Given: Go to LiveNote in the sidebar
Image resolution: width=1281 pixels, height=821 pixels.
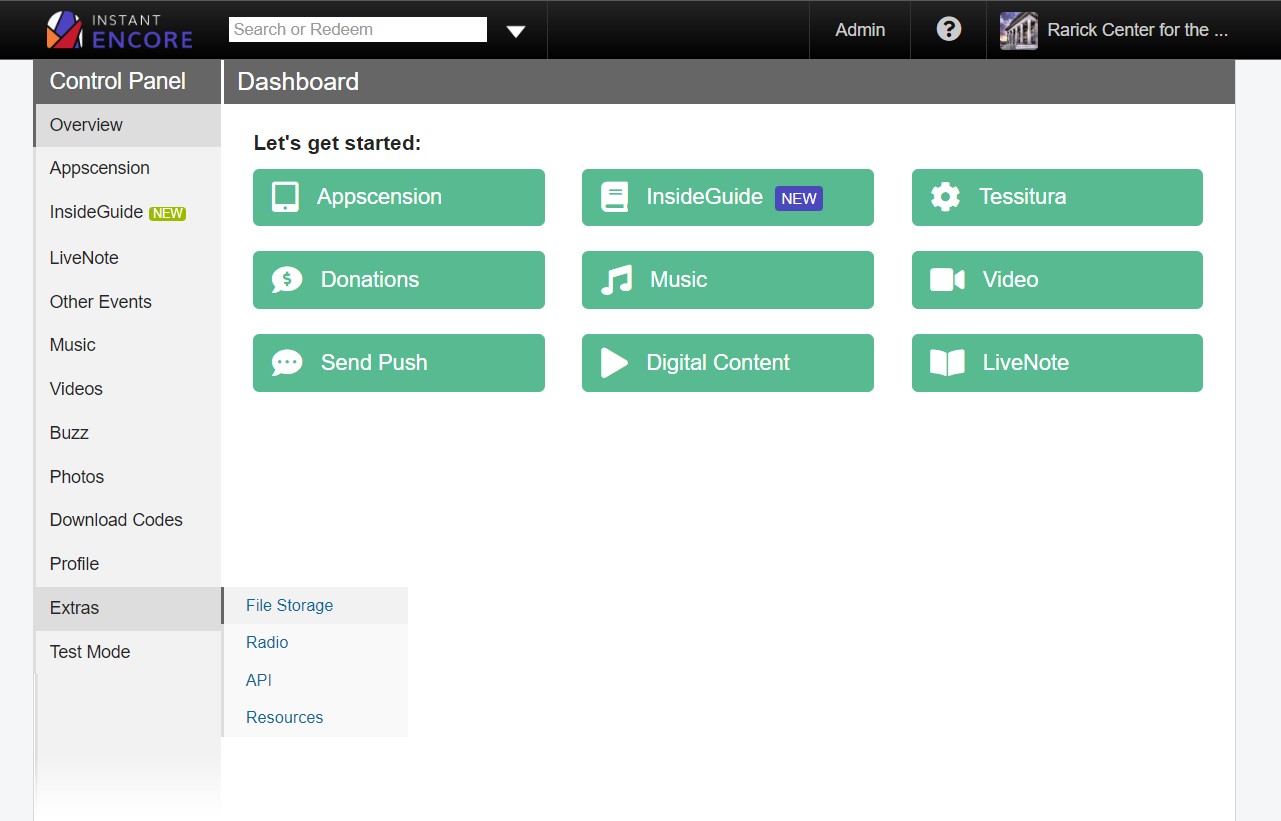Looking at the screenshot, I should pyautogui.click(x=128, y=258).
